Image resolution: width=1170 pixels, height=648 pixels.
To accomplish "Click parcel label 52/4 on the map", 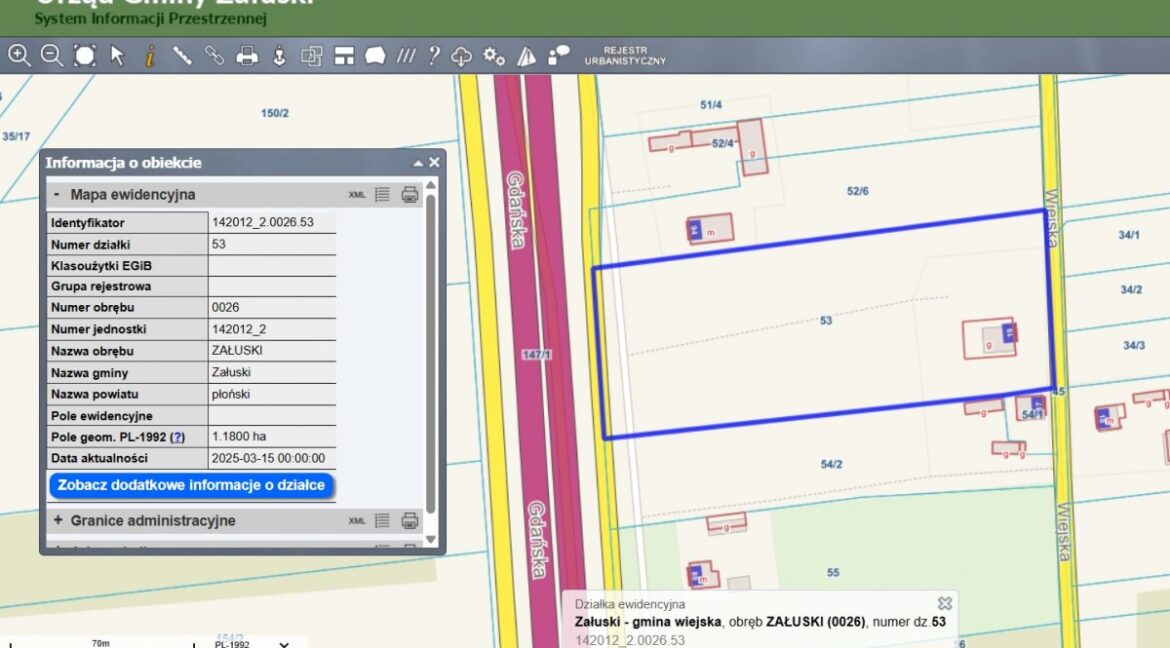I will 722,143.
